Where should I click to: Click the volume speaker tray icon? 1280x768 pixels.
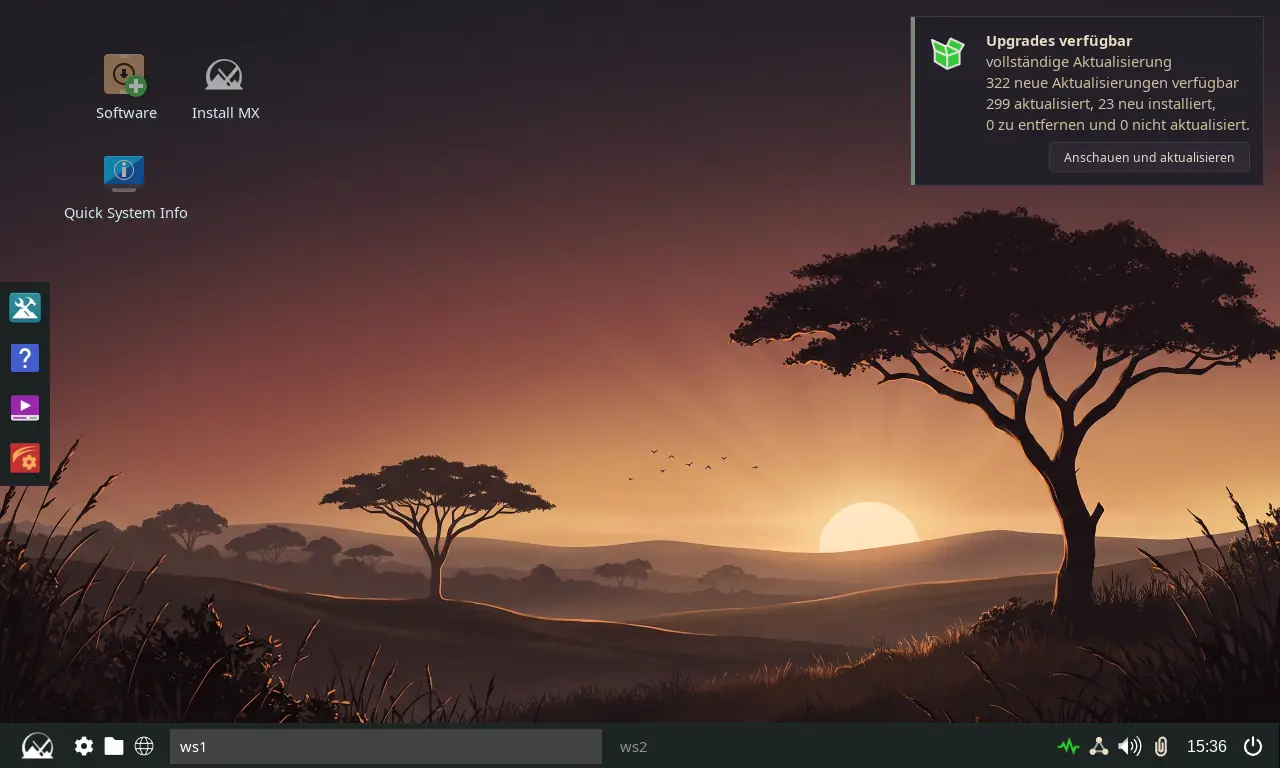pos(1130,746)
